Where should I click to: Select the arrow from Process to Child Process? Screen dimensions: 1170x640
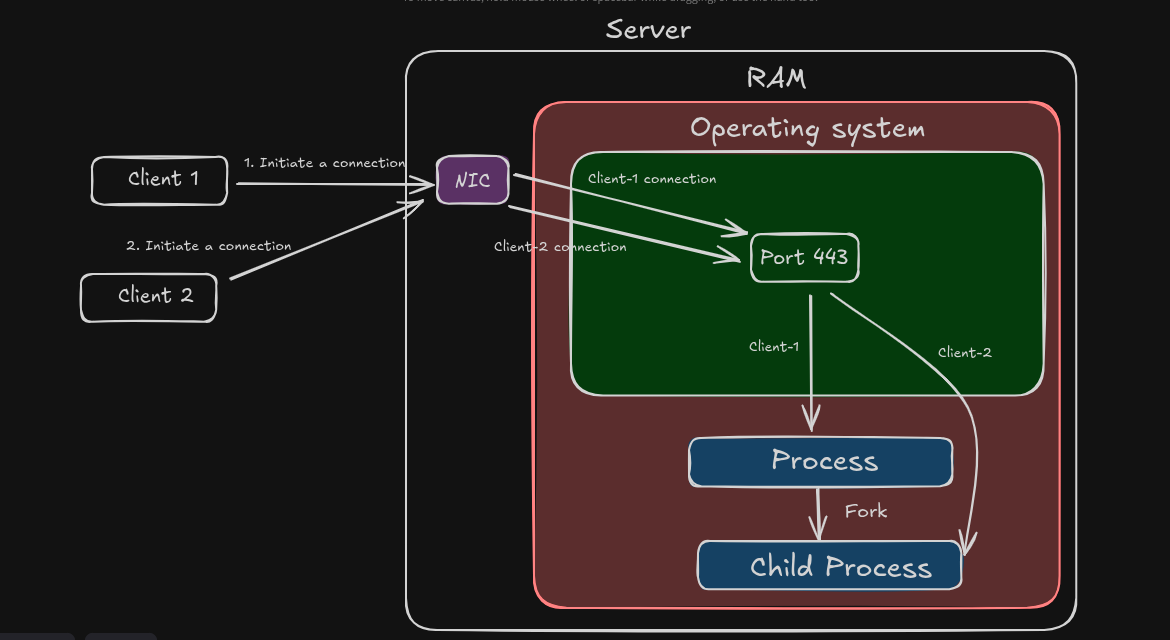click(x=820, y=513)
